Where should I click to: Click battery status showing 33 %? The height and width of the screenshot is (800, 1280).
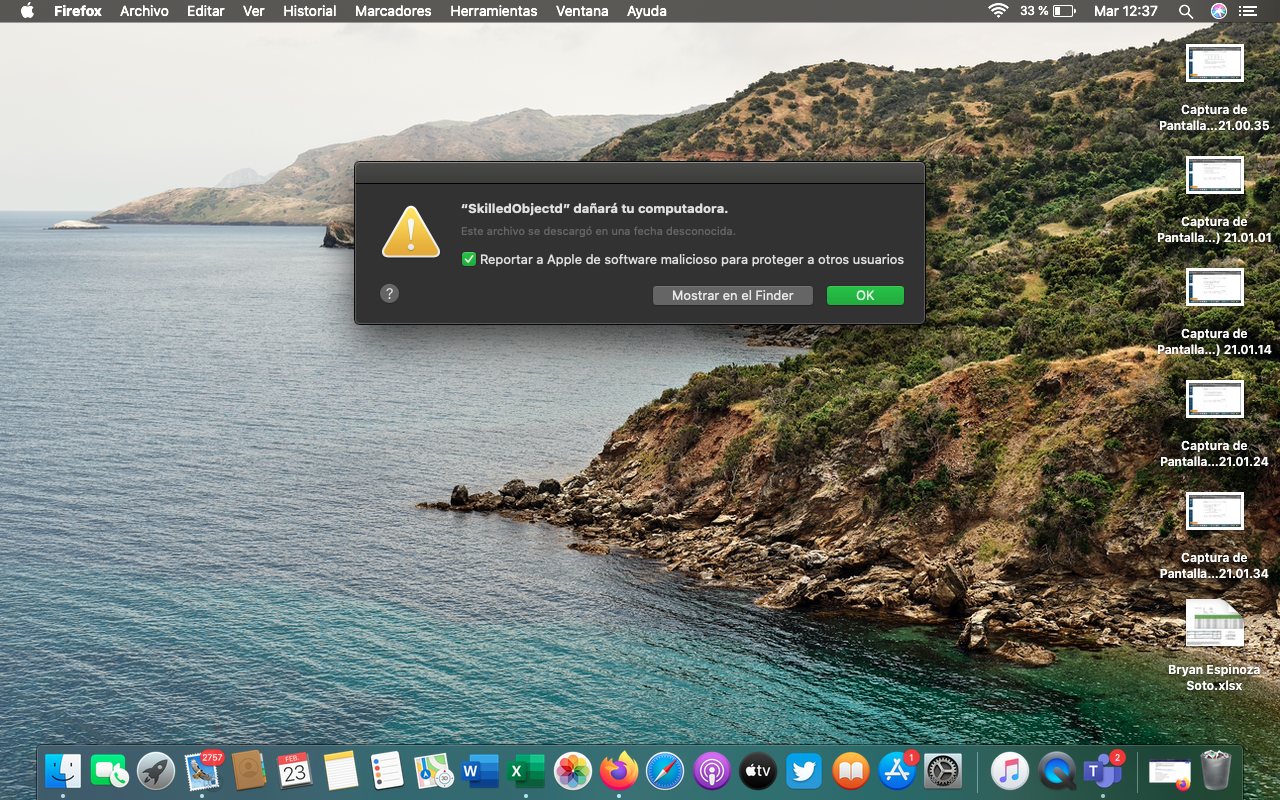click(x=1048, y=11)
